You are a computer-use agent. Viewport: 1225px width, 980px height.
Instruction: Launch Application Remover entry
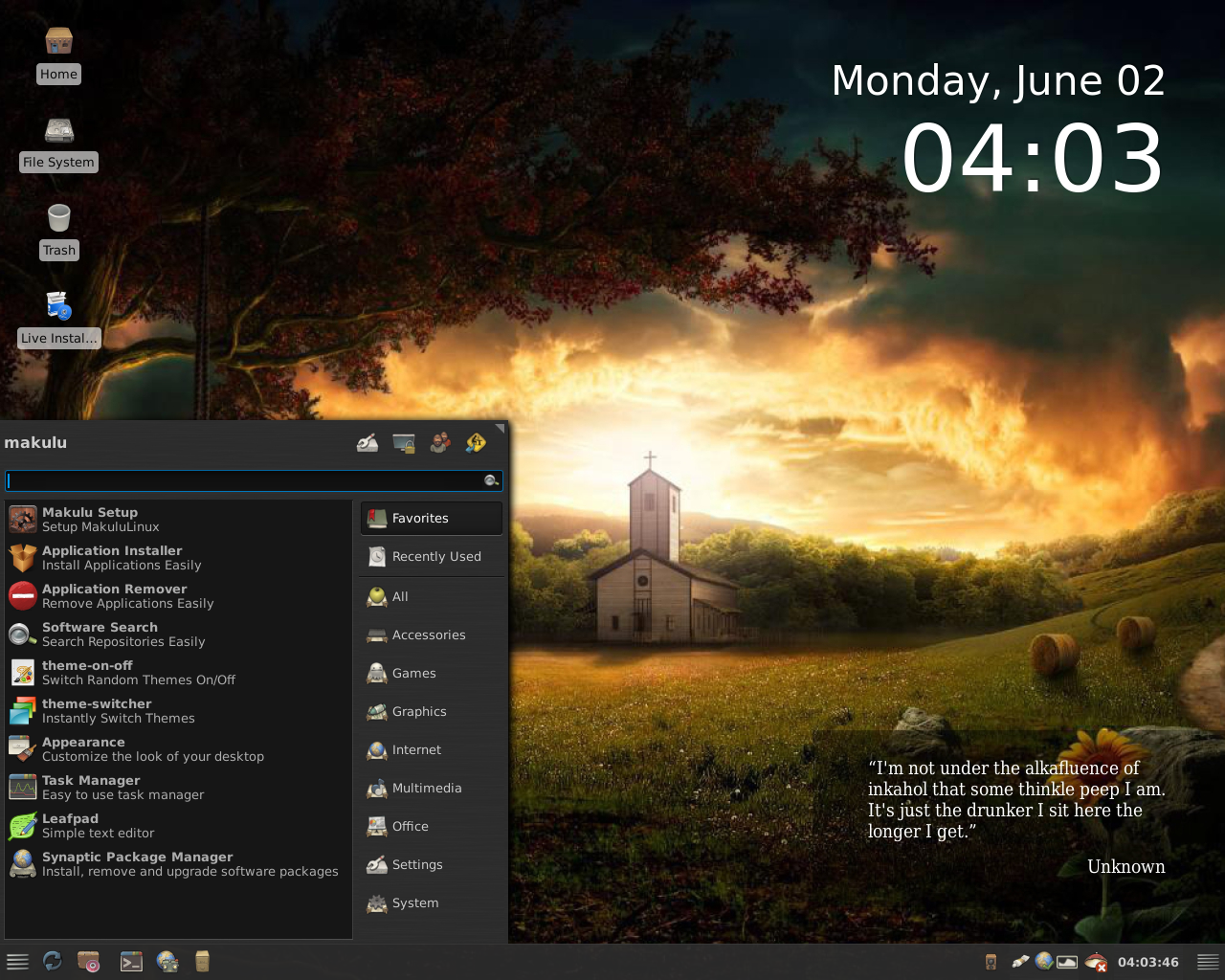[x=179, y=596]
